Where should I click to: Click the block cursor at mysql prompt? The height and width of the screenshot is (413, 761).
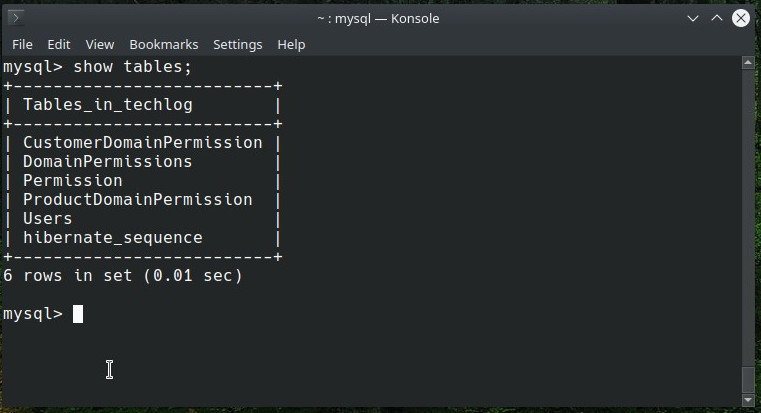click(x=78, y=314)
